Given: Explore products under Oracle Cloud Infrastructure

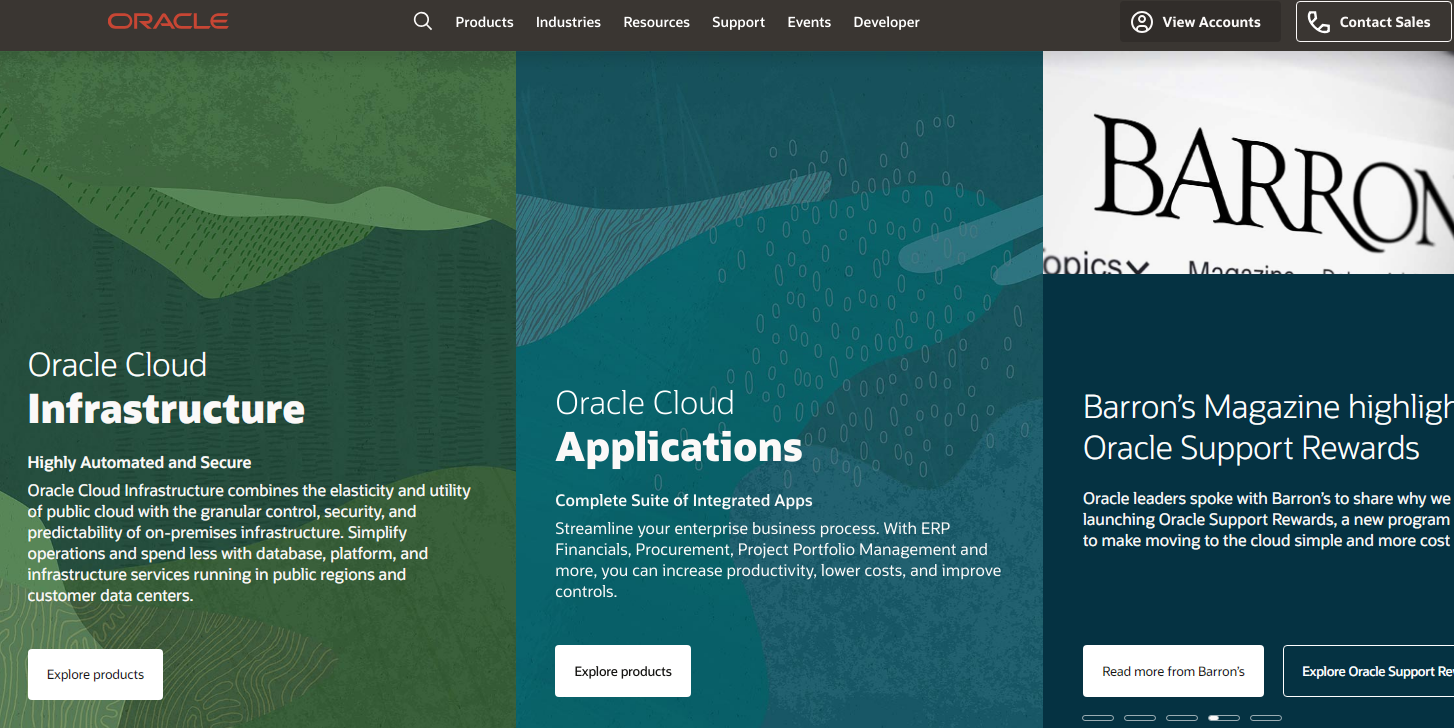Looking at the screenshot, I should pyautogui.click(x=95, y=674).
